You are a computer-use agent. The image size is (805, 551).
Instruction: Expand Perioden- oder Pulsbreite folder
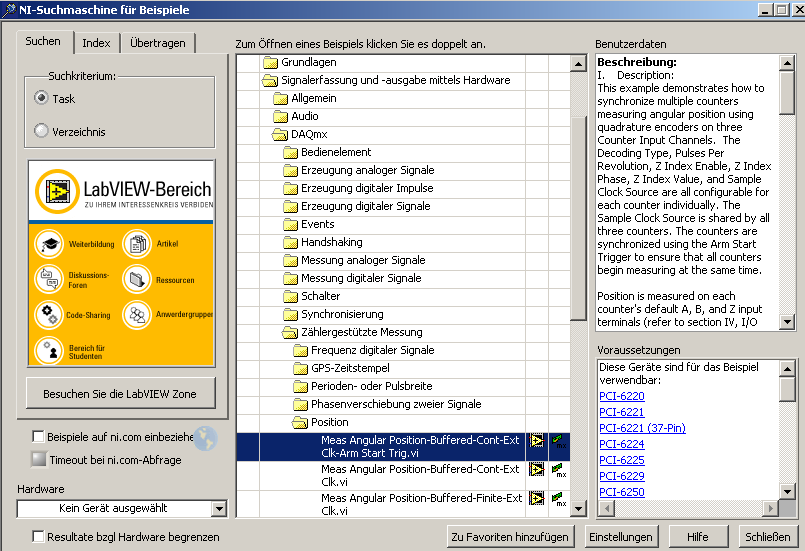(x=300, y=386)
